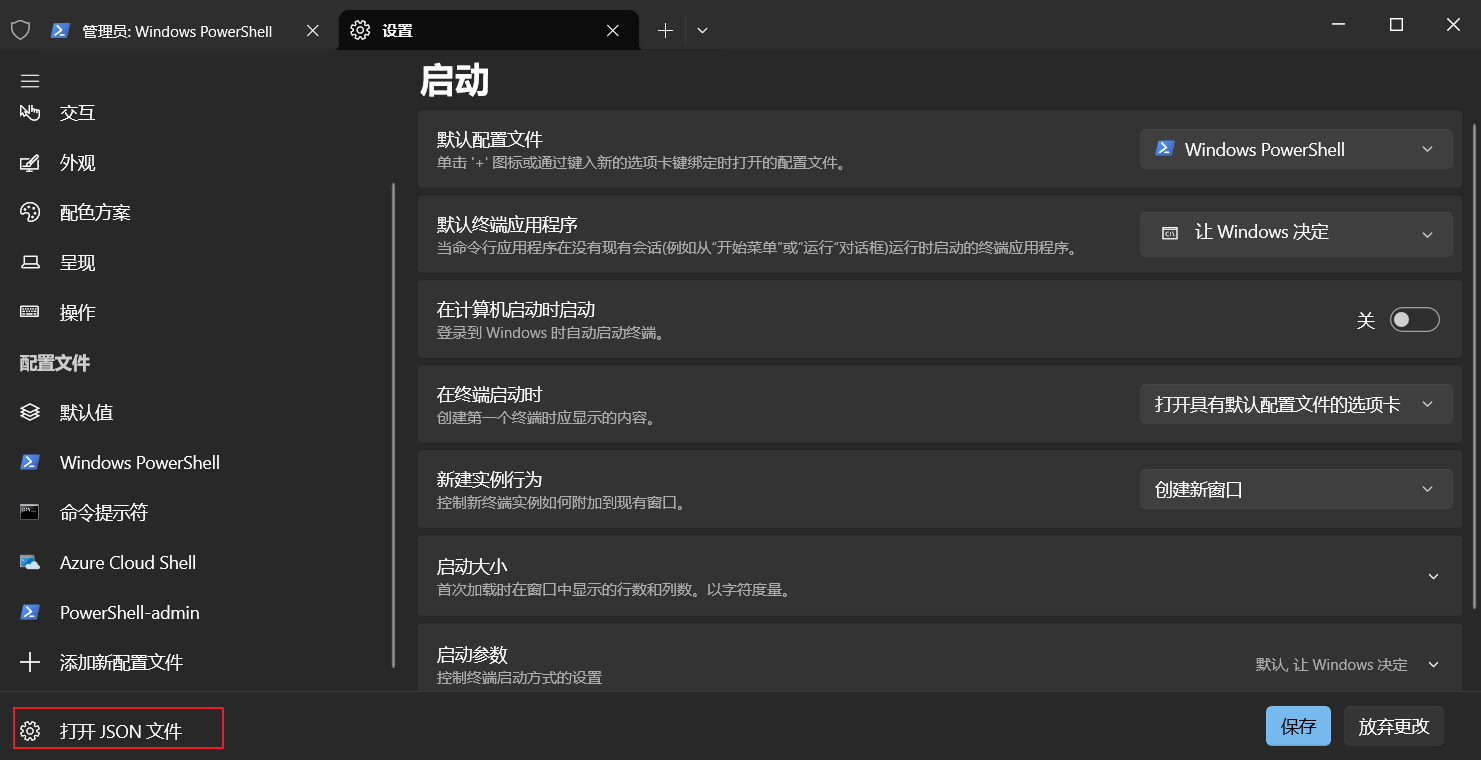
Task: Click the 交互 pointer icon in sidebar
Action: tap(30, 113)
